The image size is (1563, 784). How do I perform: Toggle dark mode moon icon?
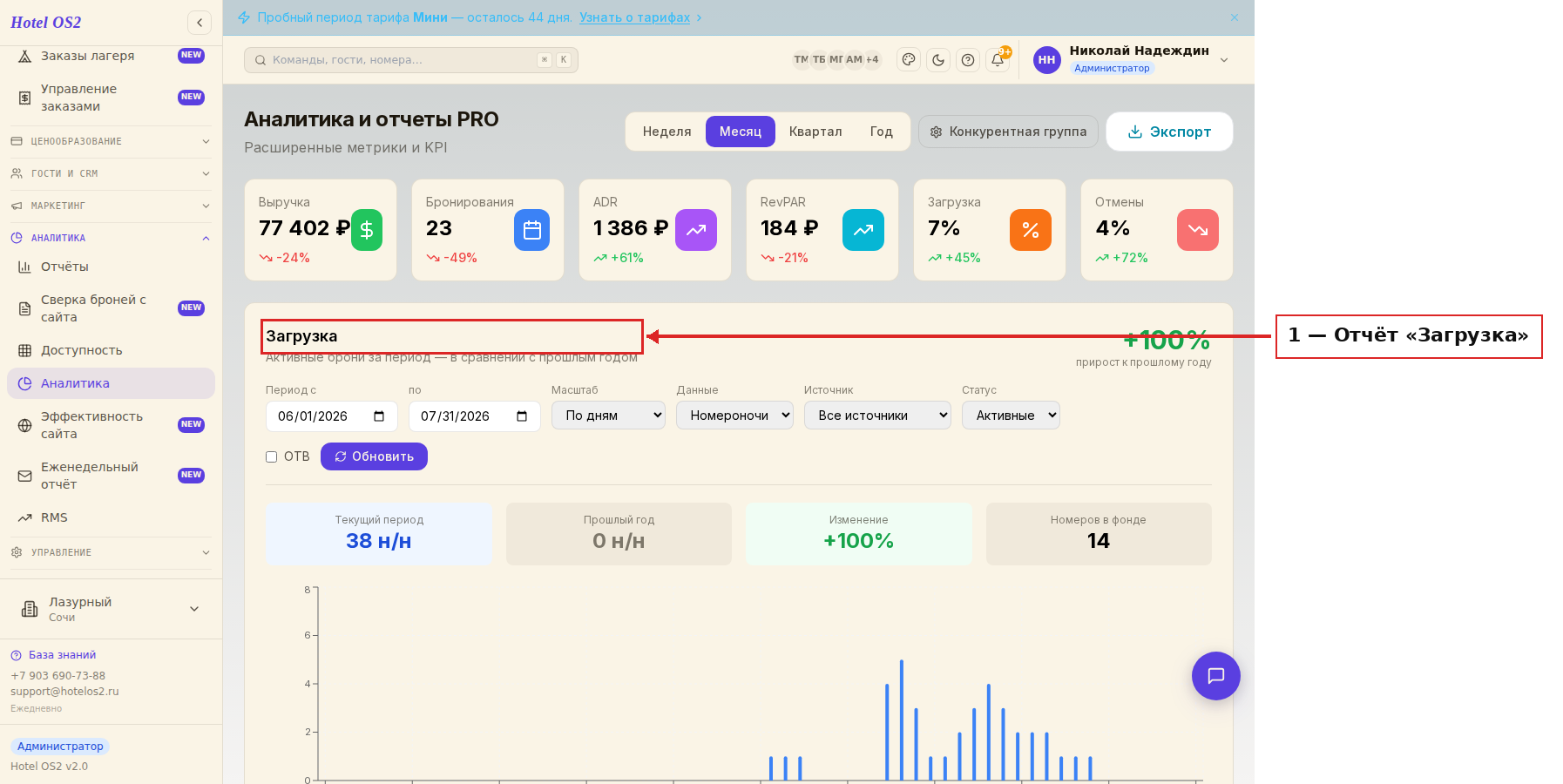[x=938, y=59]
